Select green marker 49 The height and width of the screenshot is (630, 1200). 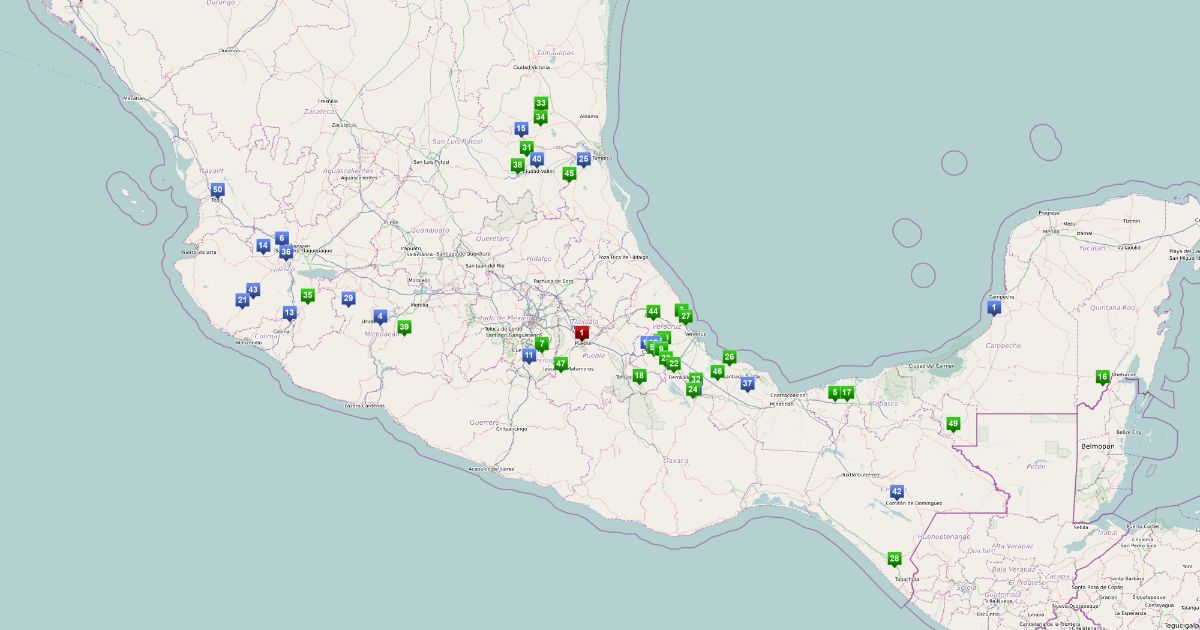tap(953, 424)
